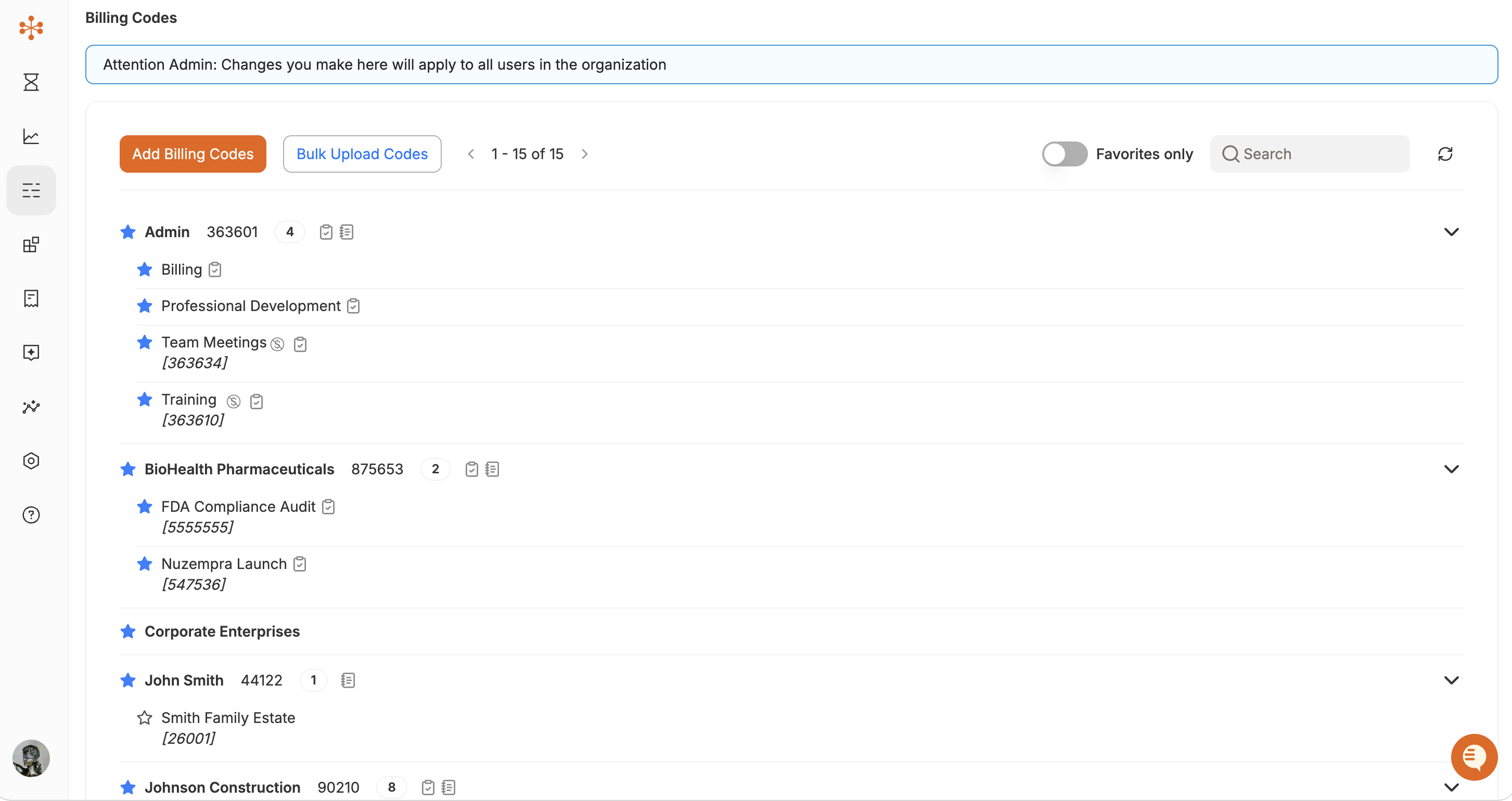Unfavorite the Billing code star
Viewport: 1512px width, 801px height.
[145, 270]
